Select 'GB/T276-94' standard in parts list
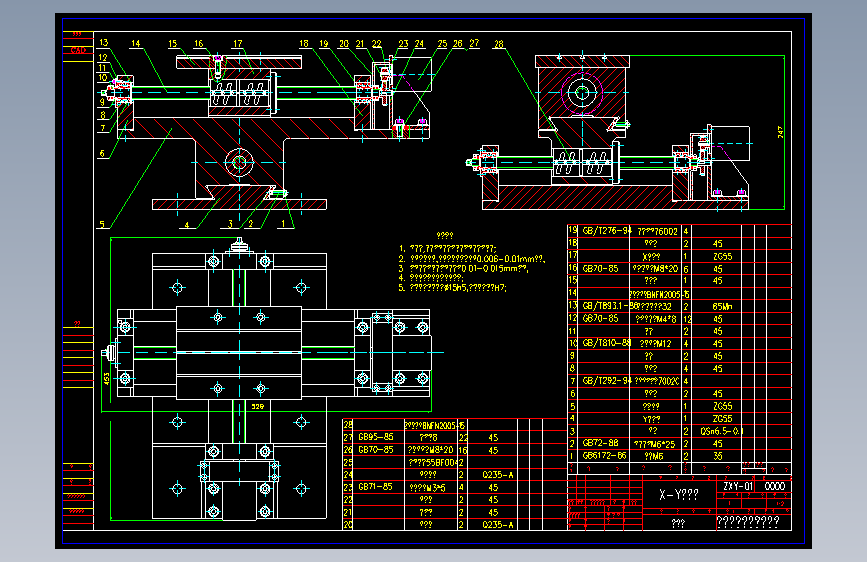This screenshot has width=867, height=562. (607, 231)
